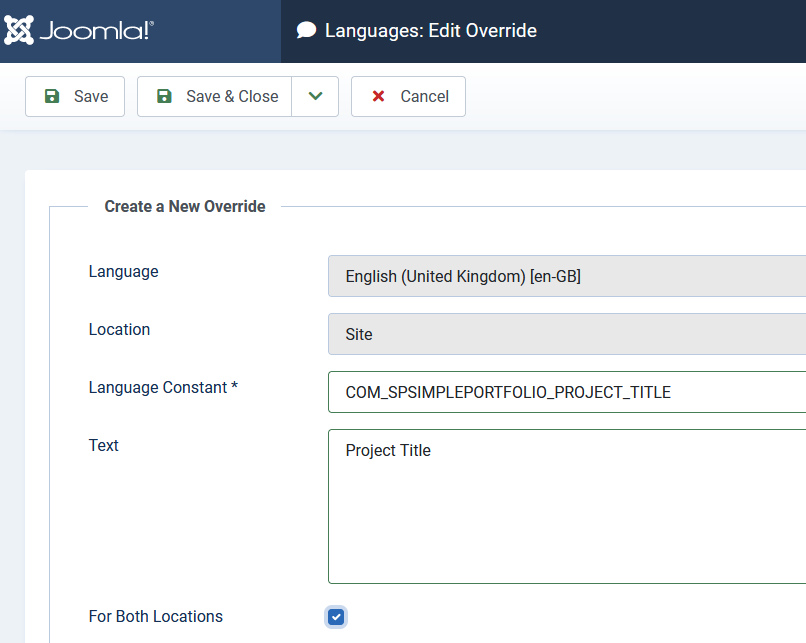Click the Joomla! wordmark in header
This screenshot has width=806, height=643.
[x=96, y=31]
